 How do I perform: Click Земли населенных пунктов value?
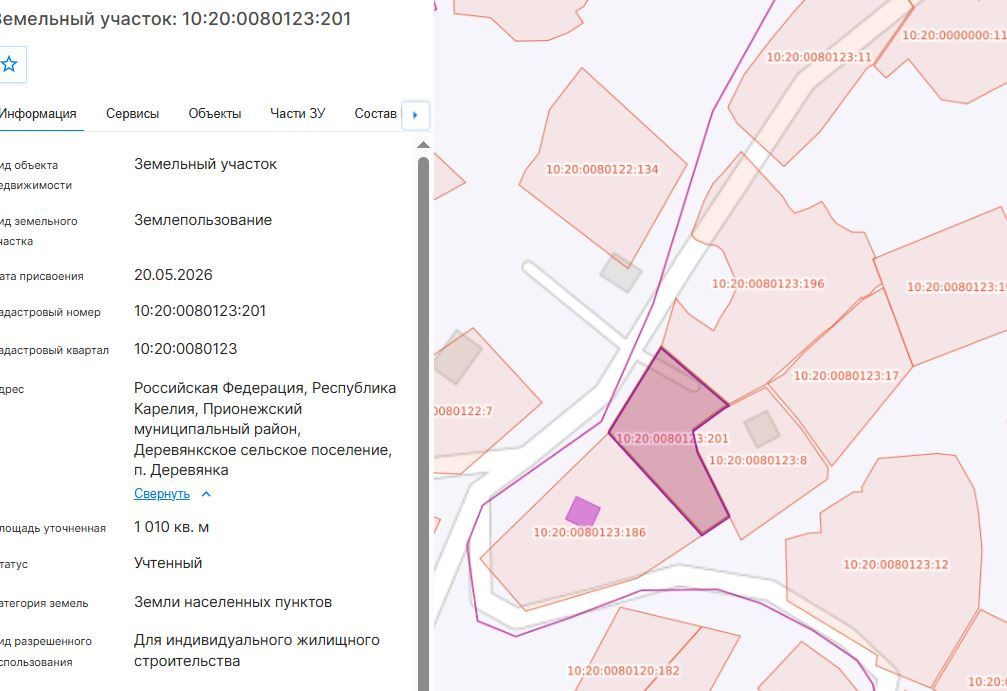[x=232, y=602]
